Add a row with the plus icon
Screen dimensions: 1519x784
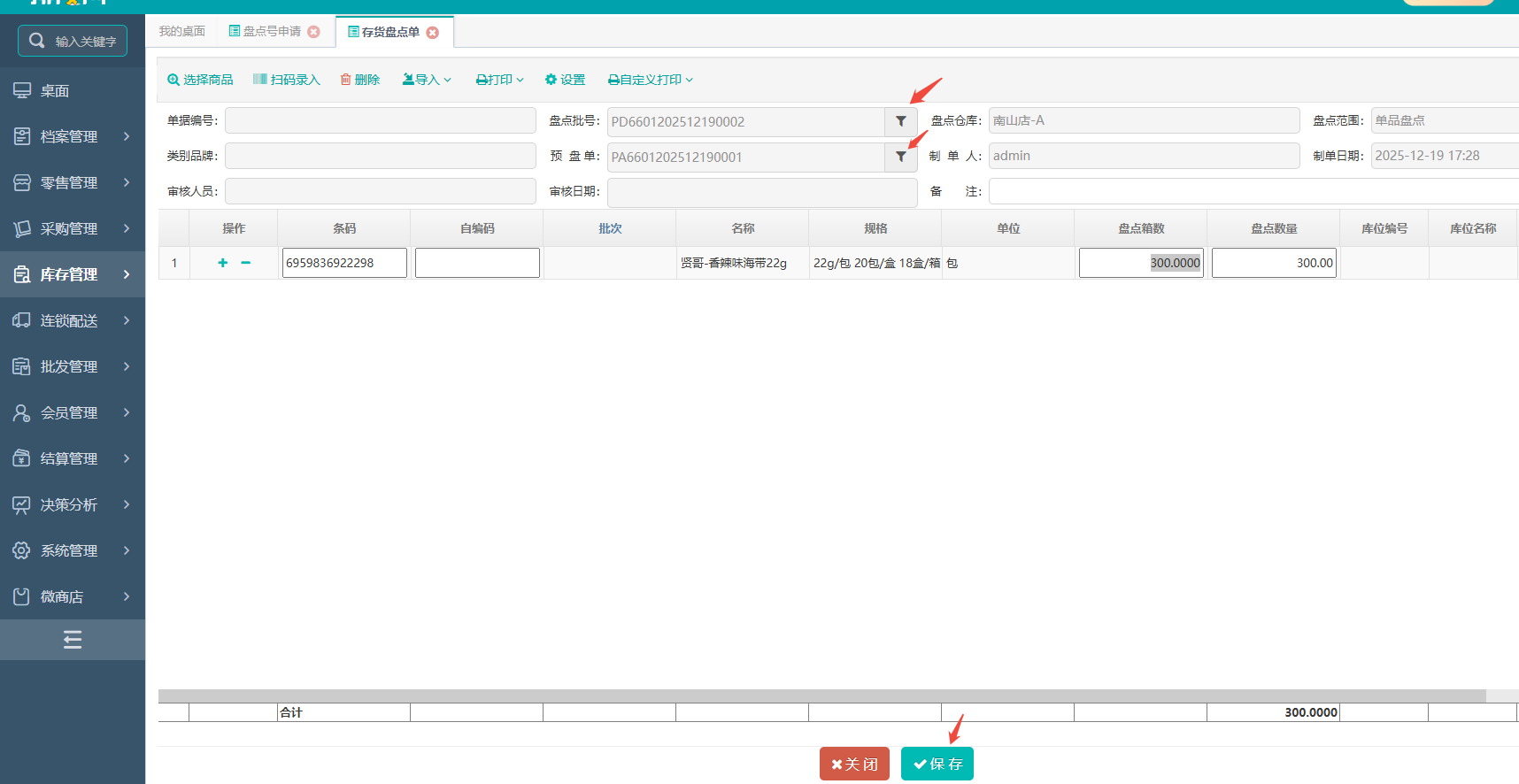[222, 263]
